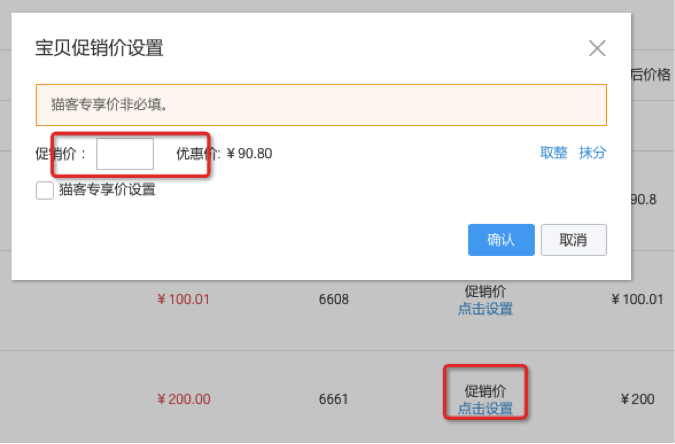Click the red ¥100.01 price
The image size is (675, 444).
[183, 299]
